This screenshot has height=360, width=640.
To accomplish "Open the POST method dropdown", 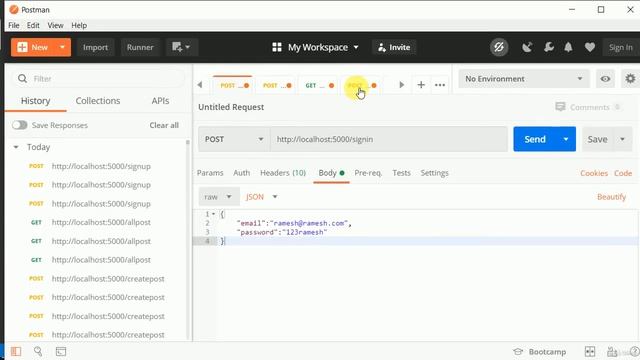I will (234, 139).
